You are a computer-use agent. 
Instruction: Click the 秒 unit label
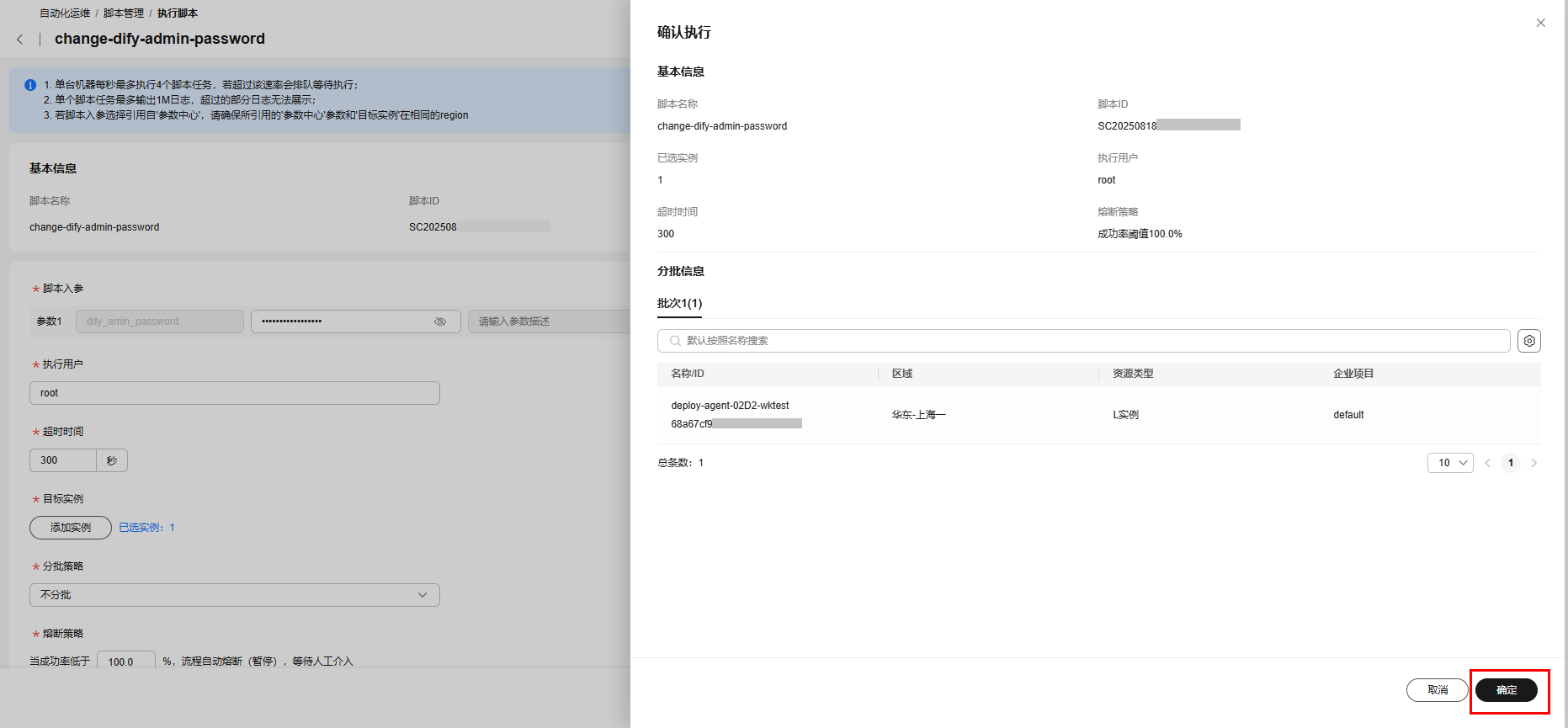(112, 460)
